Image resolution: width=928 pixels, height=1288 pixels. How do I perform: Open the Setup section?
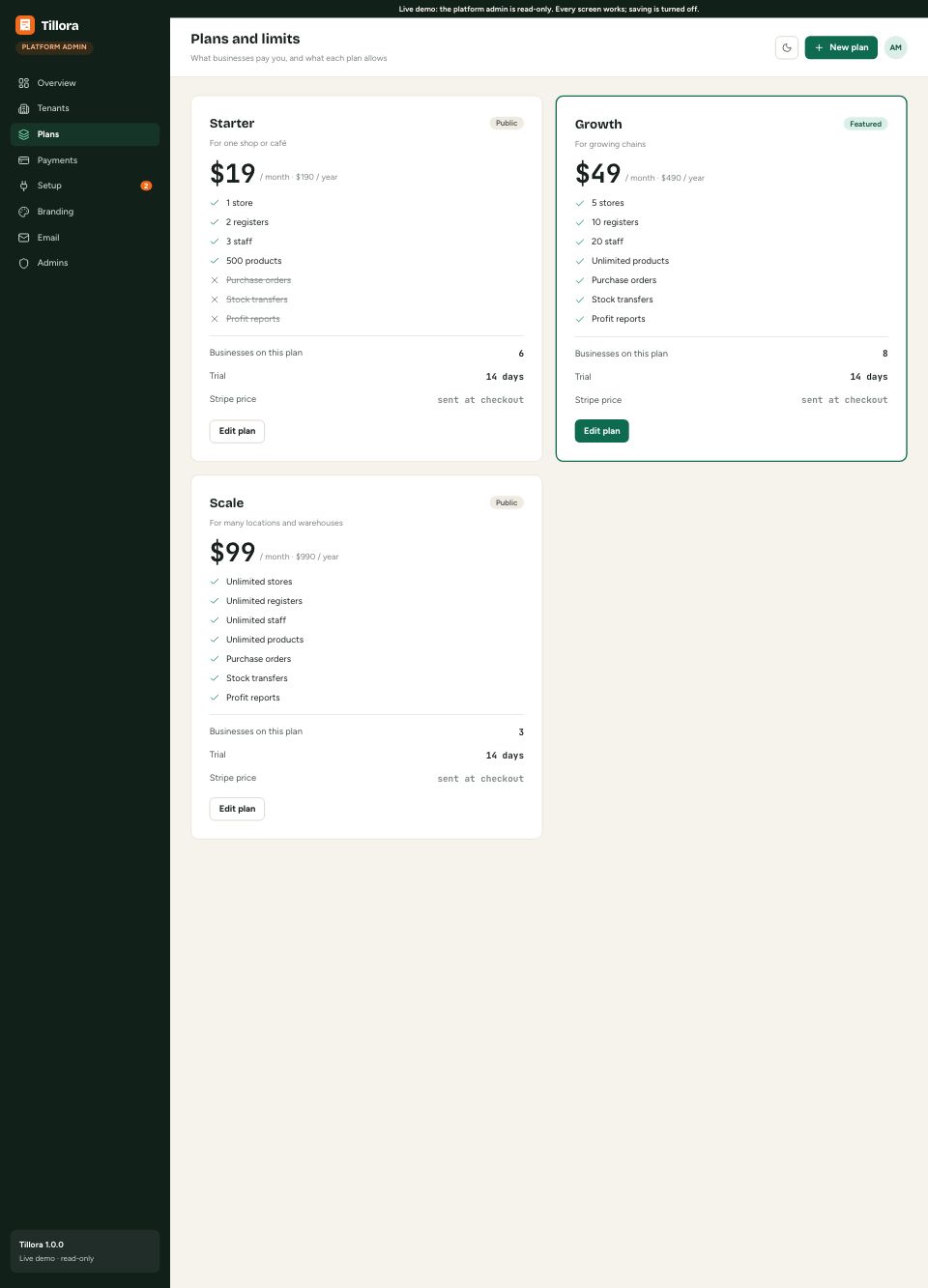tap(85, 186)
